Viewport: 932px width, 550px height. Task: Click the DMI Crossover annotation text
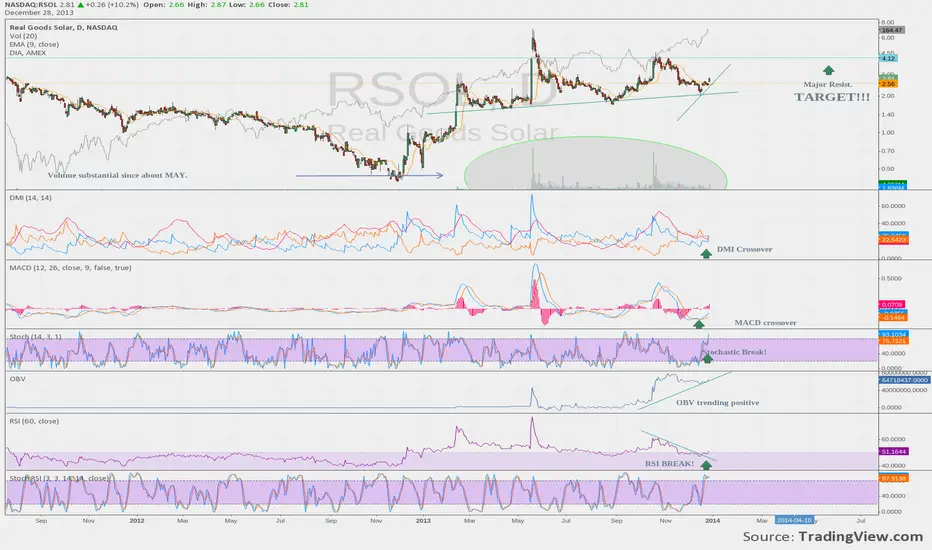[x=744, y=249]
